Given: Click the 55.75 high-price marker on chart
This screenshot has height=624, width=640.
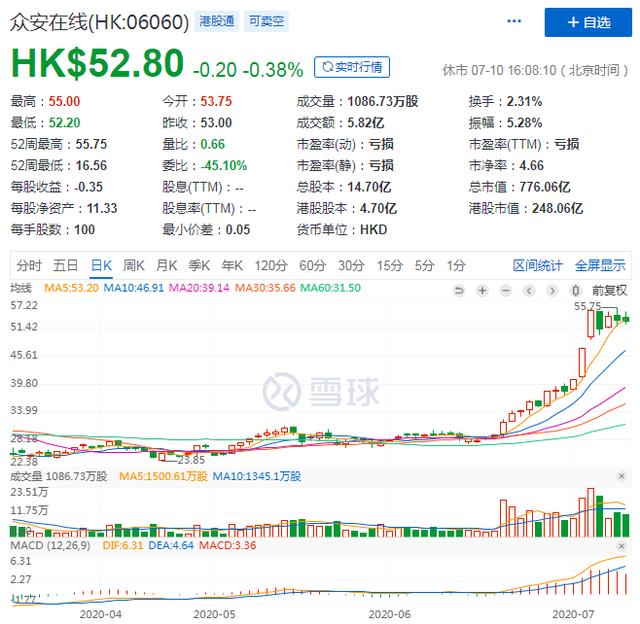Looking at the screenshot, I should (x=587, y=306).
